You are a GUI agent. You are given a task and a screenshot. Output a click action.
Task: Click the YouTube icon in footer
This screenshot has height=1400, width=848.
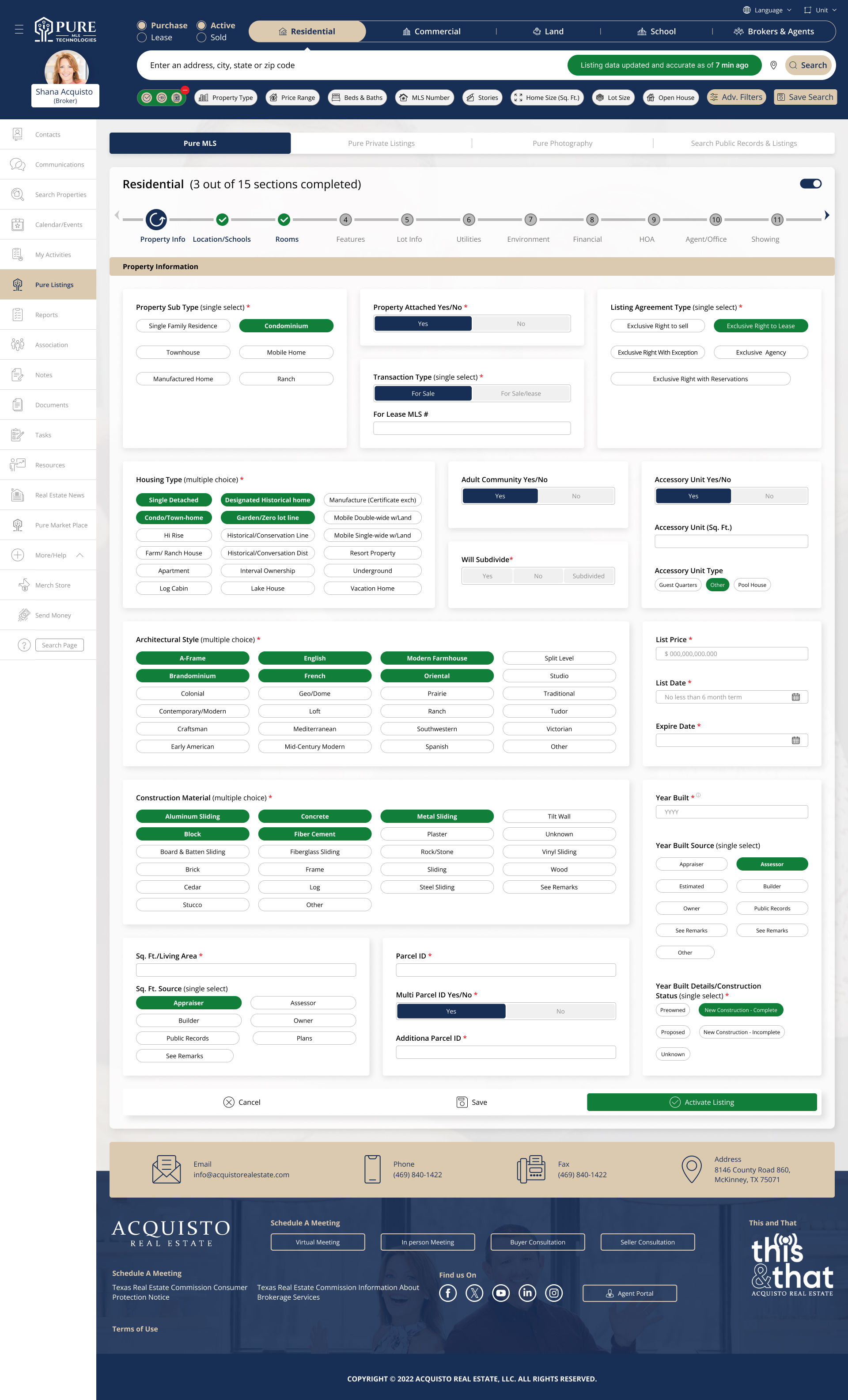(500, 1293)
